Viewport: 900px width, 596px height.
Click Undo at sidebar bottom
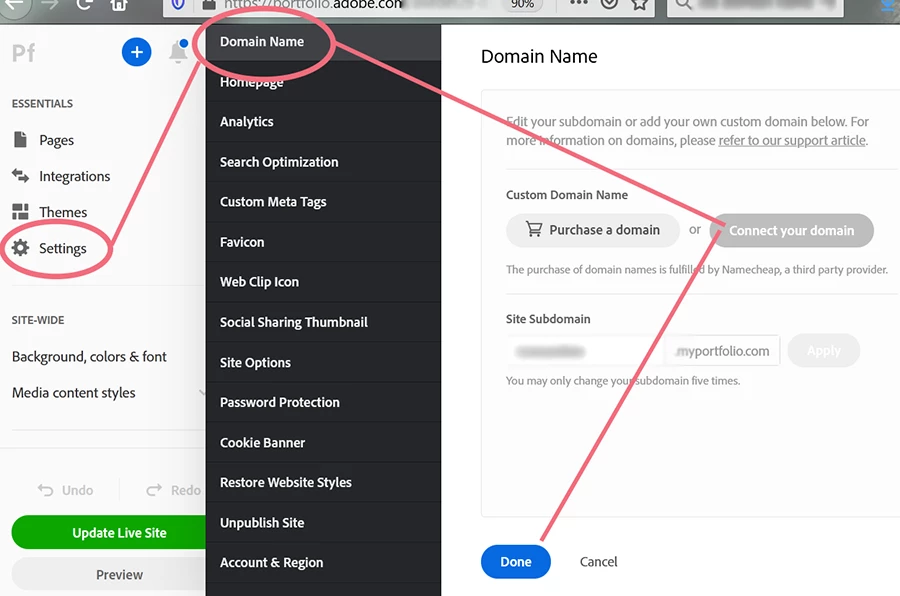pyautogui.click(x=65, y=490)
